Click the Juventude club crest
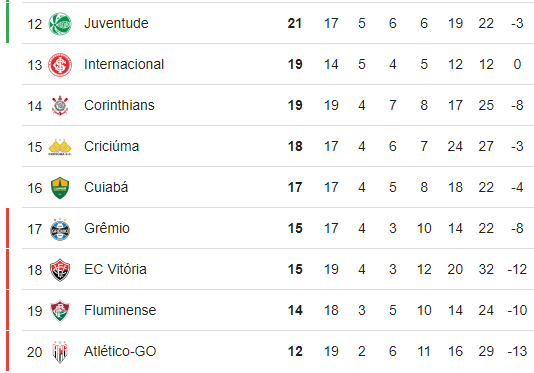This screenshot has width=534, height=373. click(60, 24)
